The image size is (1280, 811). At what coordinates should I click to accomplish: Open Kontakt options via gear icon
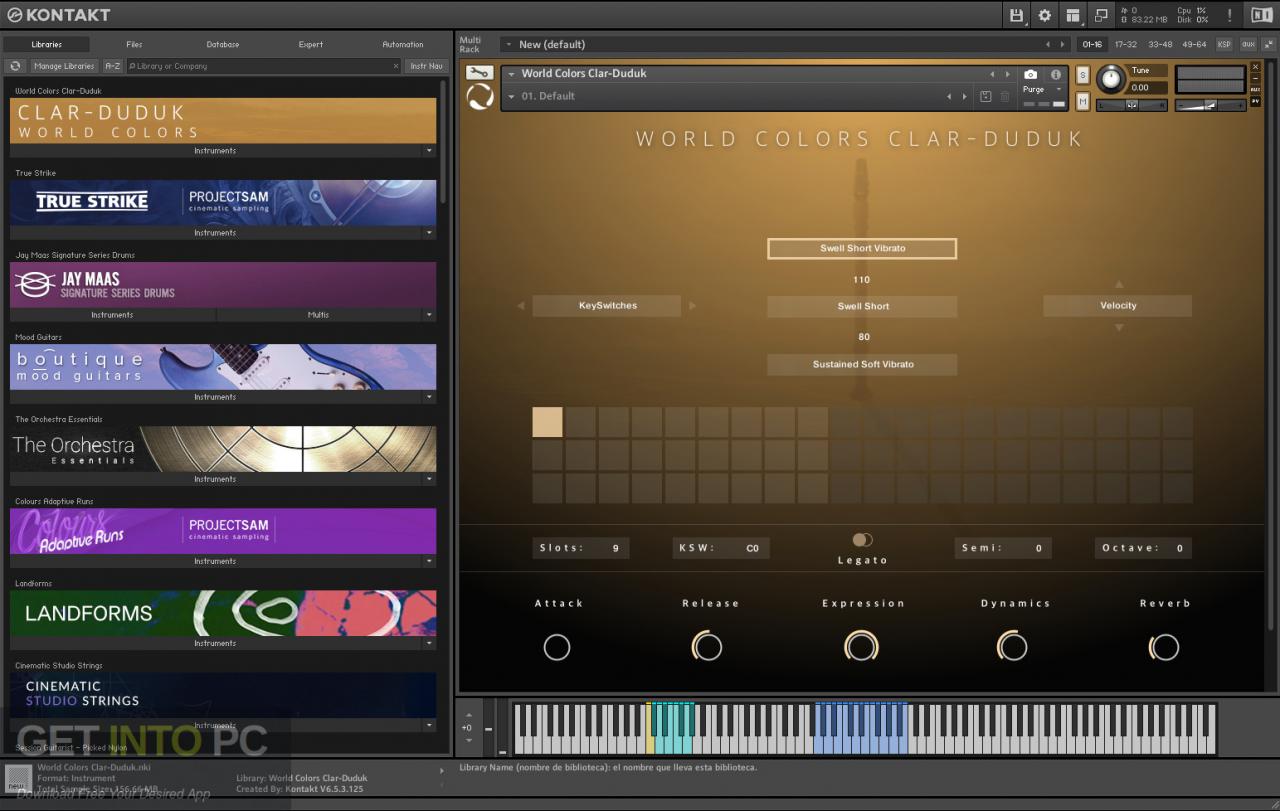click(x=1045, y=15)
